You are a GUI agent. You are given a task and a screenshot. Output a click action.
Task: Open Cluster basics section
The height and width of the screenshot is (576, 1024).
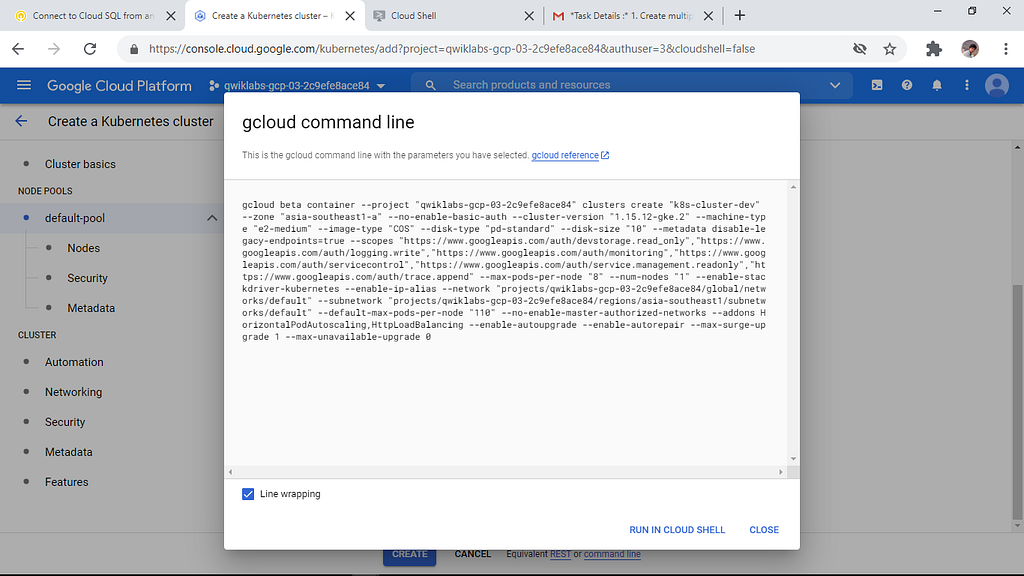(x=80, y=165)
